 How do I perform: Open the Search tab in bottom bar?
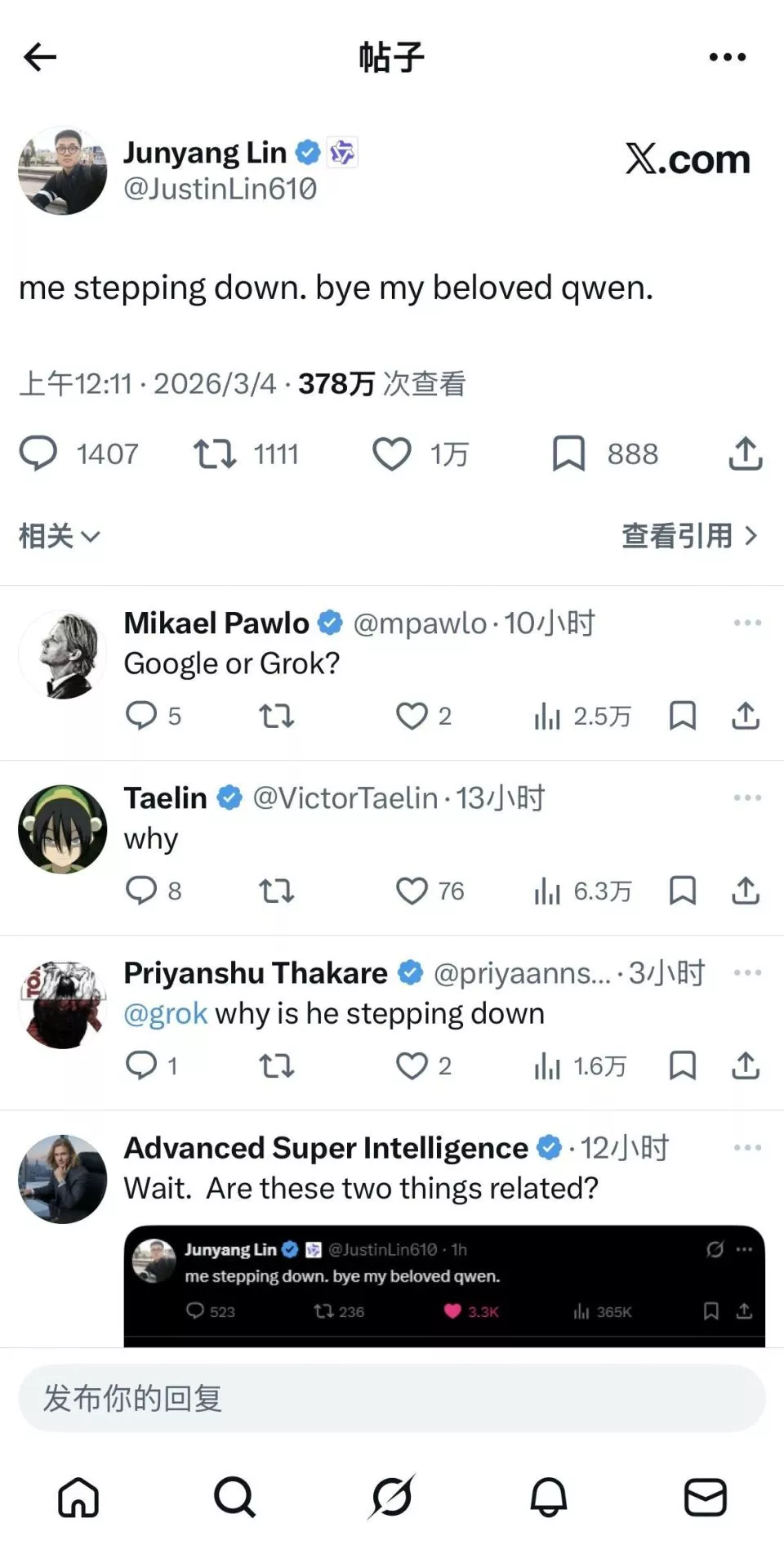235,1497
